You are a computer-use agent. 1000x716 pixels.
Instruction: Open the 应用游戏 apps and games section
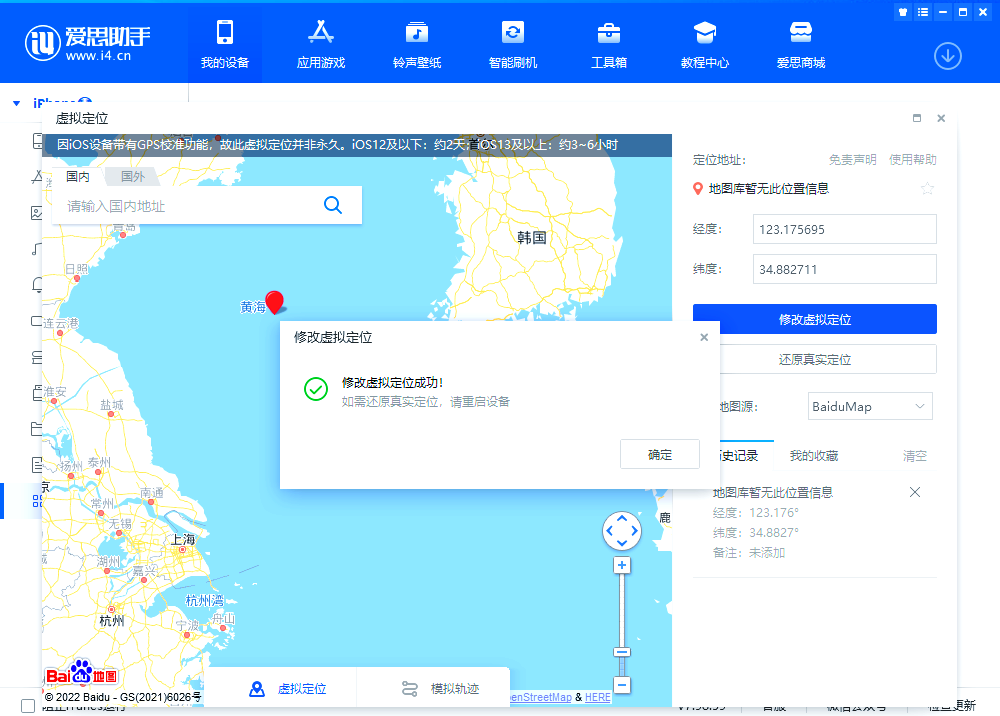320,44
